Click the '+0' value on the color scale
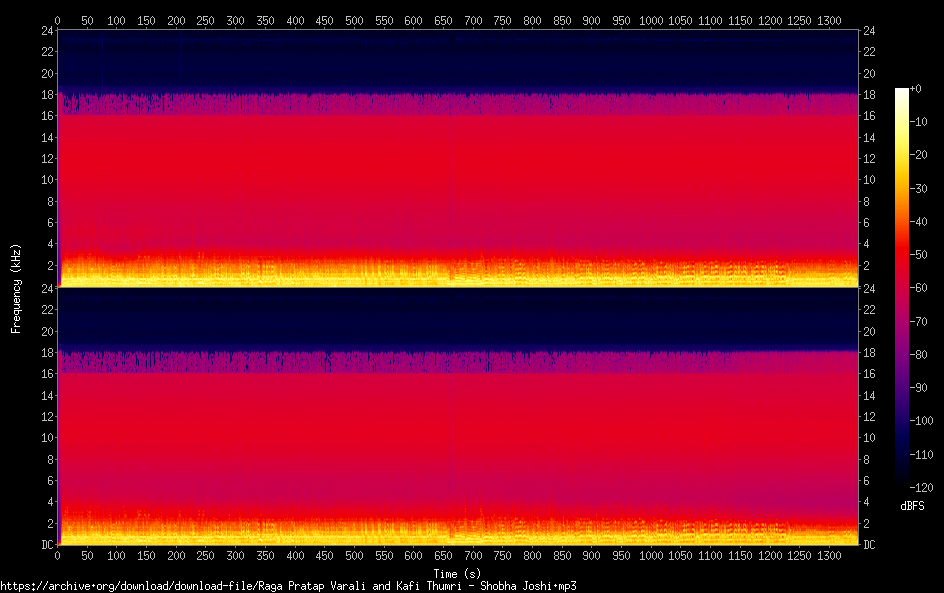Image resolution: width=944 pixels, height=593 pixels. [915, 88]
